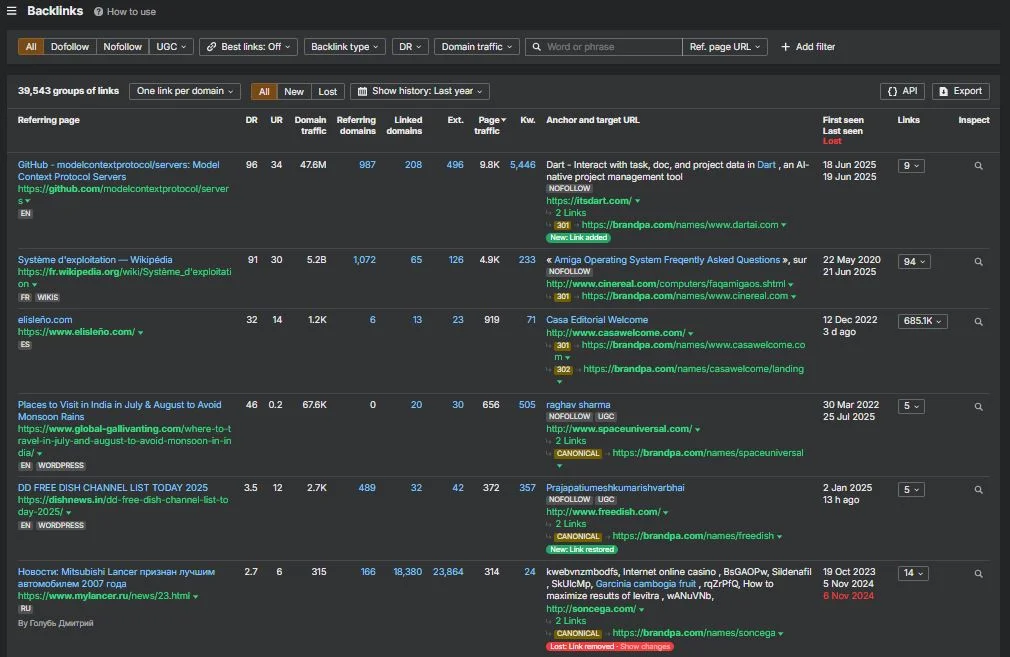
Task: Focus the Word or phrase search field
Action: pyautogui.click(x=604, y=46)
